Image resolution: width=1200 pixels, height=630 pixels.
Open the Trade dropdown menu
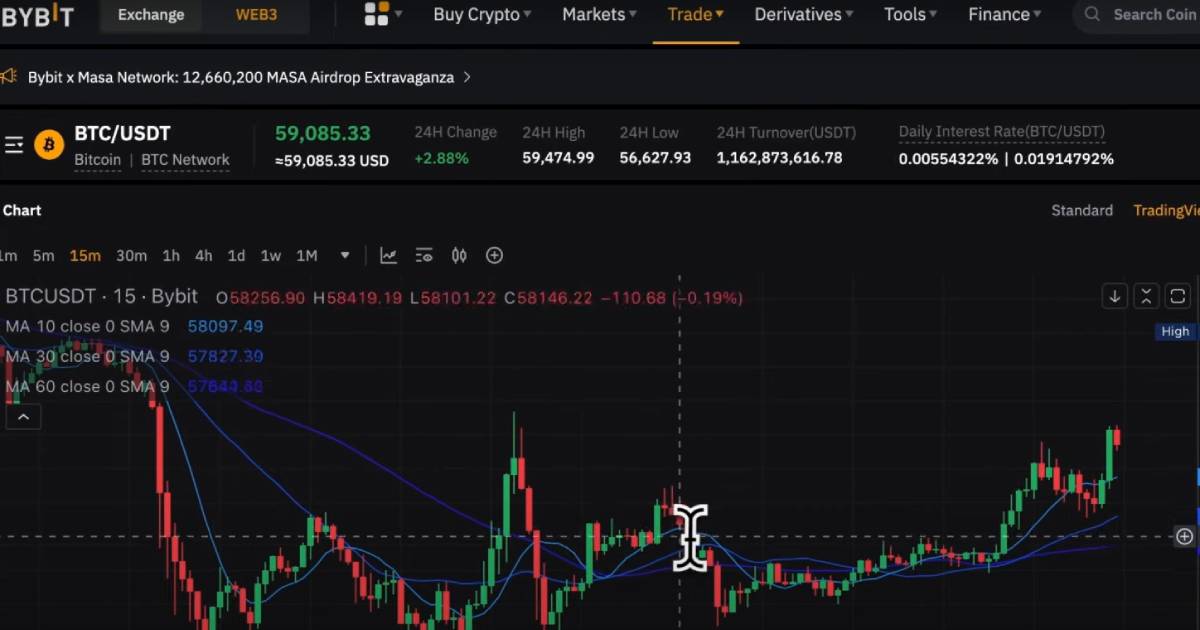coord(696,14)
